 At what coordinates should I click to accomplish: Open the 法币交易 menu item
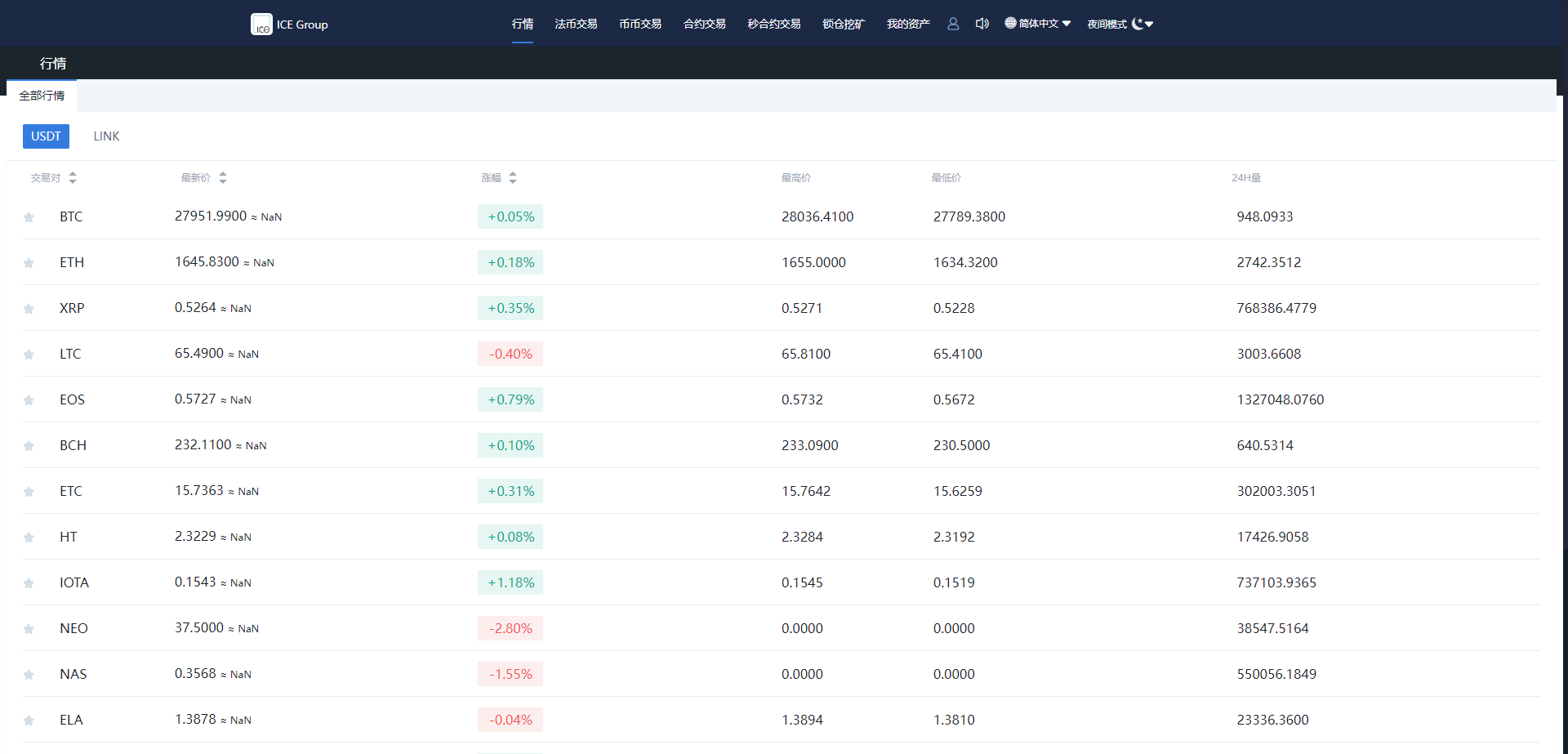pyautogui.click(x=576, y=24)
